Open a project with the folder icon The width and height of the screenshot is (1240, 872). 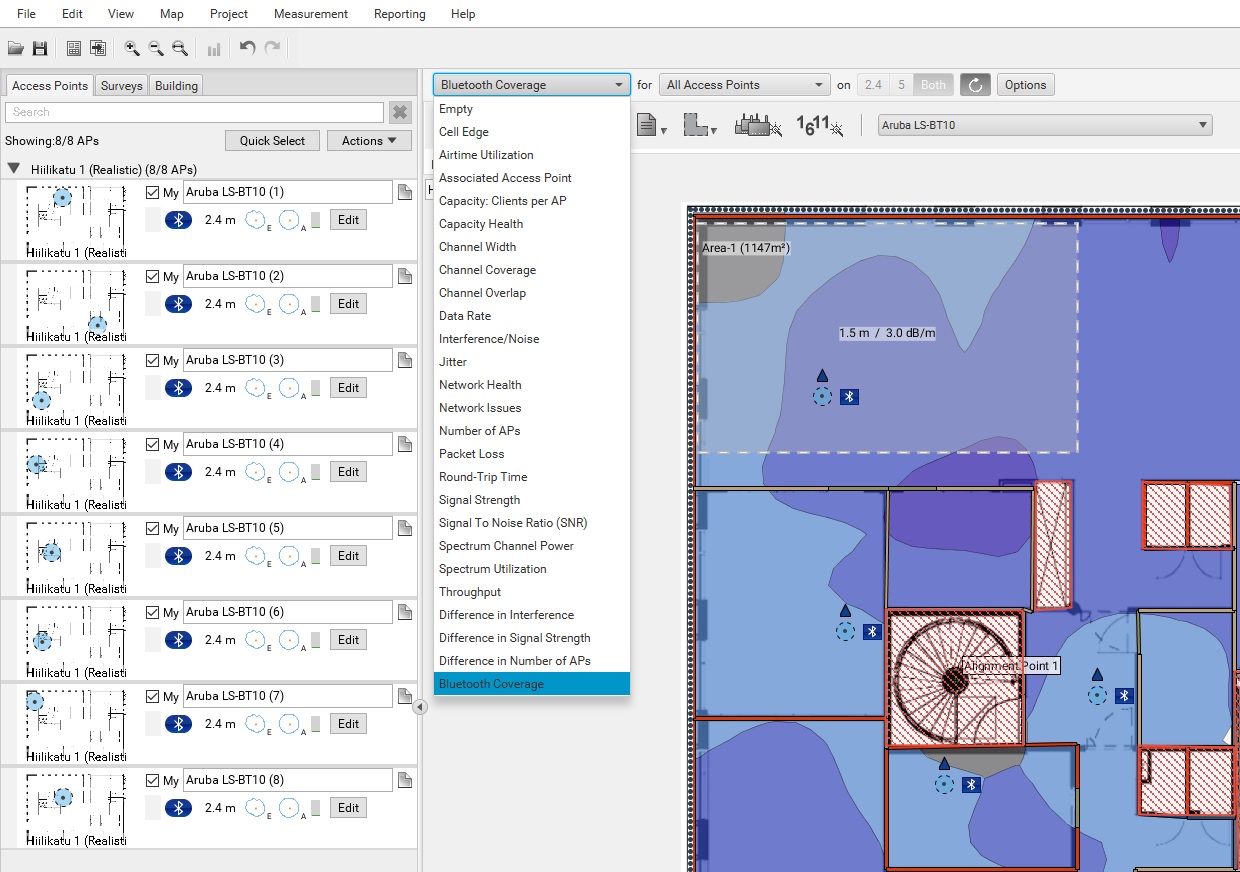tap(15, 48)
